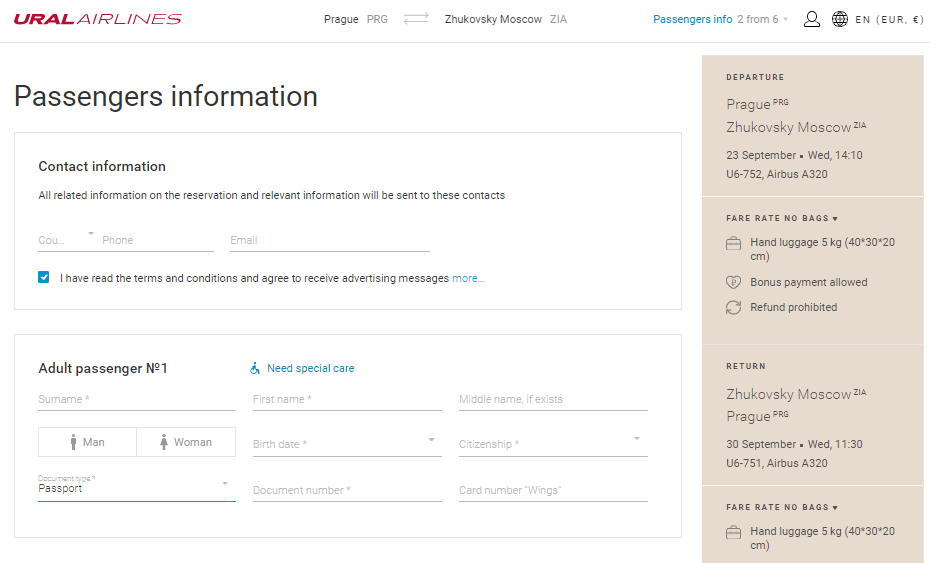Viewport: 930px width, 563px height.
Task: Click the bonus payment heart icon
Action: pos(734,282)
